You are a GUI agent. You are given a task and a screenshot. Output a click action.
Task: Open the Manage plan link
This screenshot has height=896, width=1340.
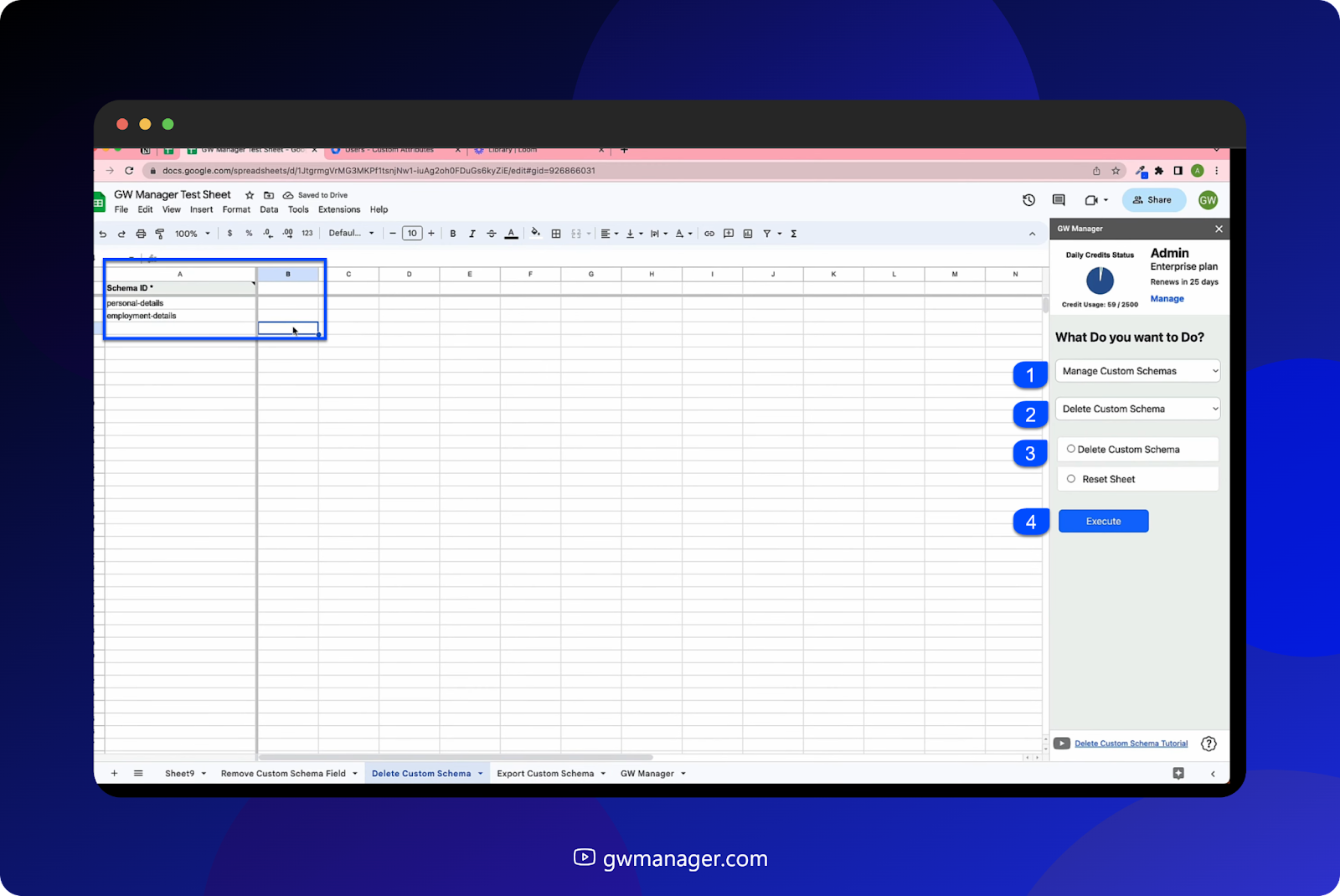[1167, 299]
